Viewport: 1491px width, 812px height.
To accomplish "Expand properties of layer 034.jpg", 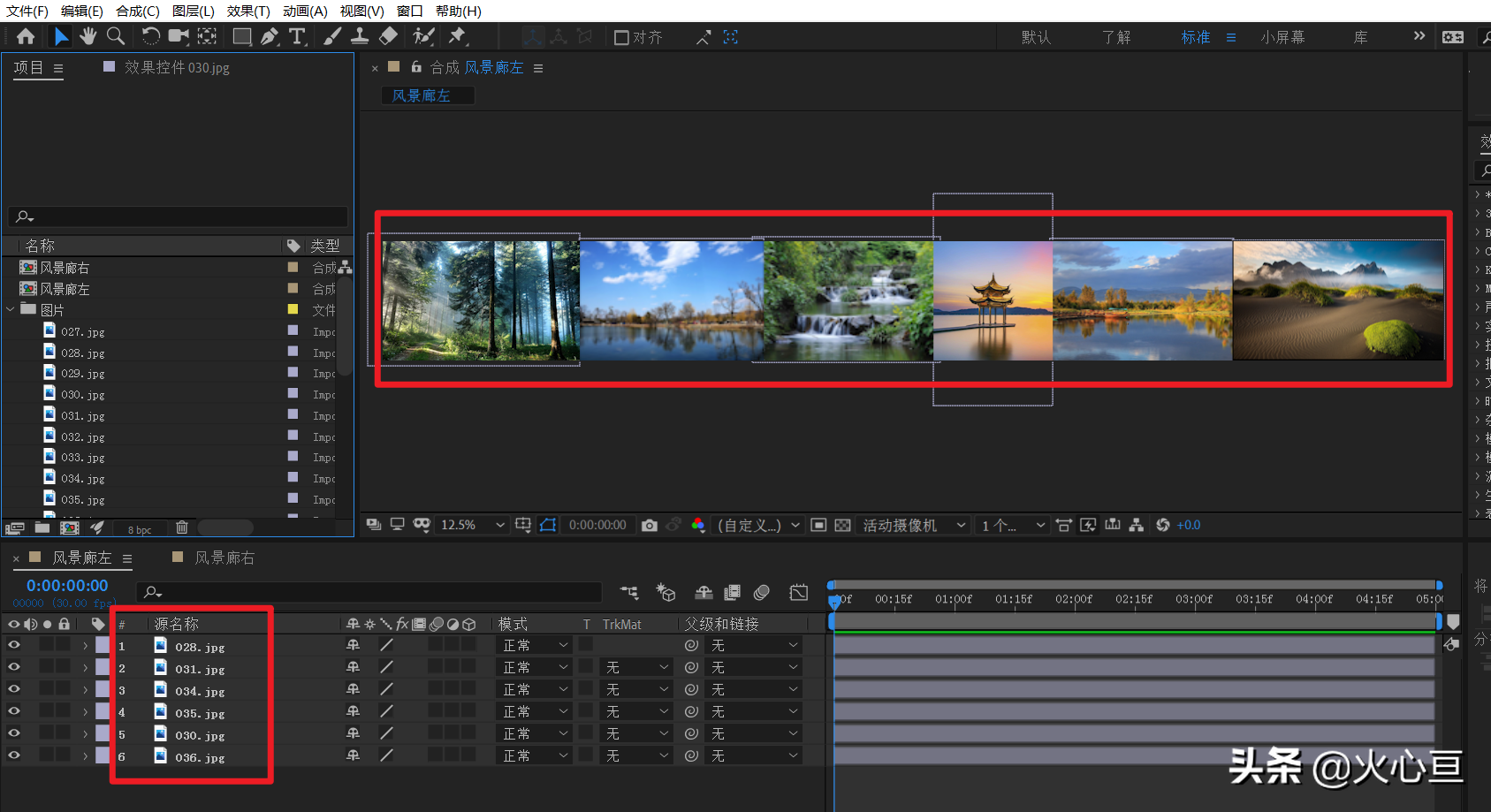I will 86,690.
